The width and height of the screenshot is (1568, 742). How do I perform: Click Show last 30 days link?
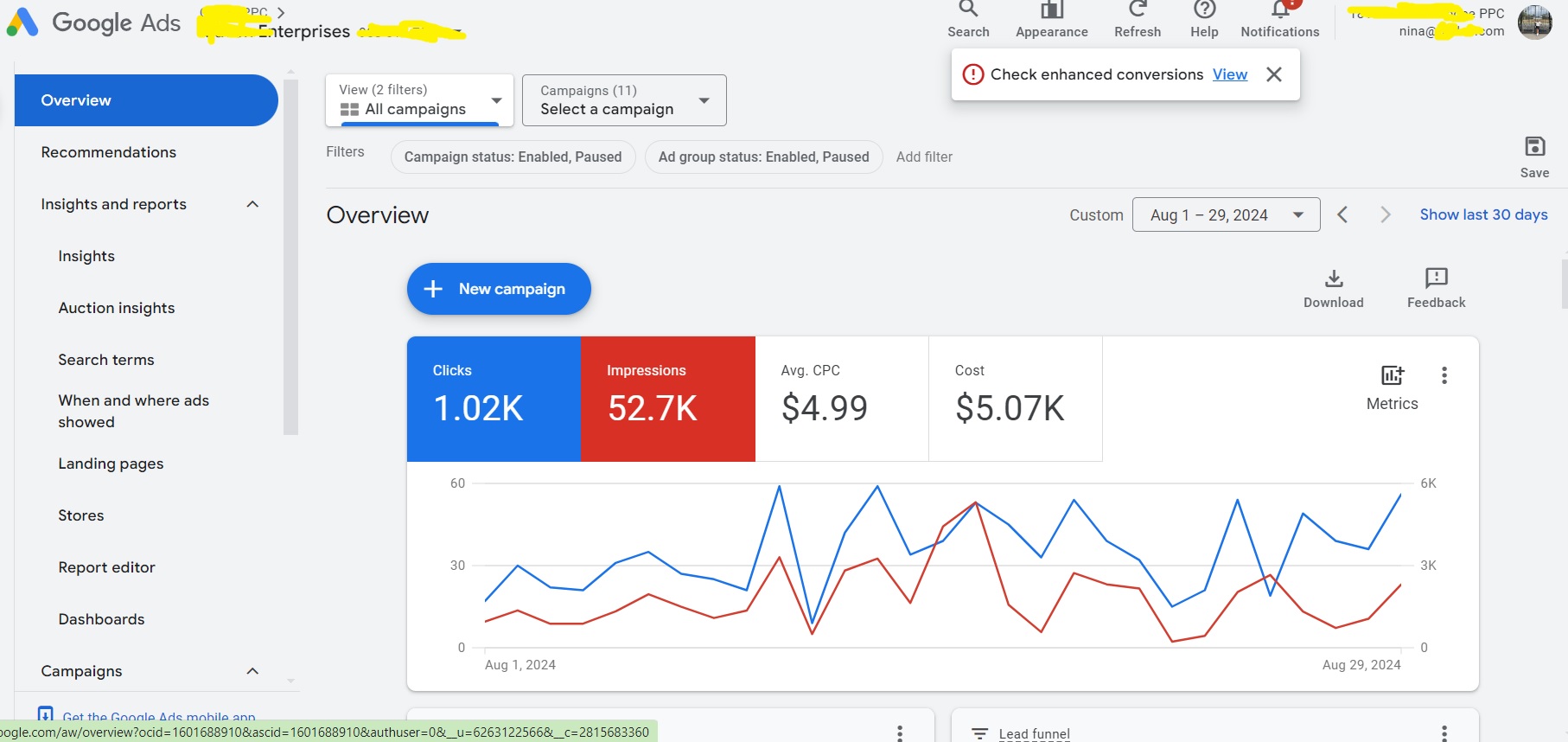pyautogui.click(x=1483, y=214)
